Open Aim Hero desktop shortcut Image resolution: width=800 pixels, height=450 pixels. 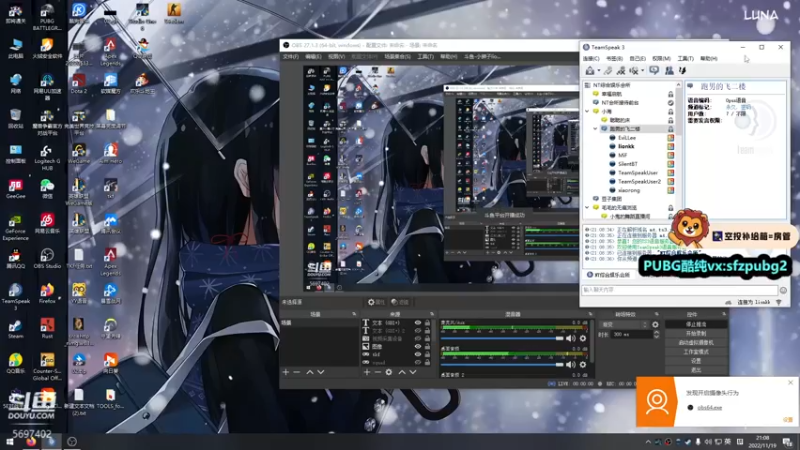tap(110, 154)
